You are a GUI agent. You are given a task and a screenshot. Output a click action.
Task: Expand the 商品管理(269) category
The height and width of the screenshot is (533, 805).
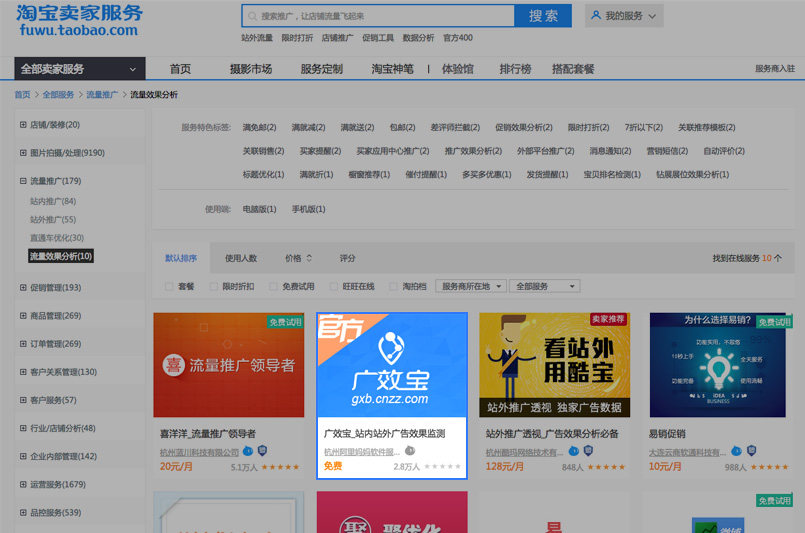pos(23,316)
